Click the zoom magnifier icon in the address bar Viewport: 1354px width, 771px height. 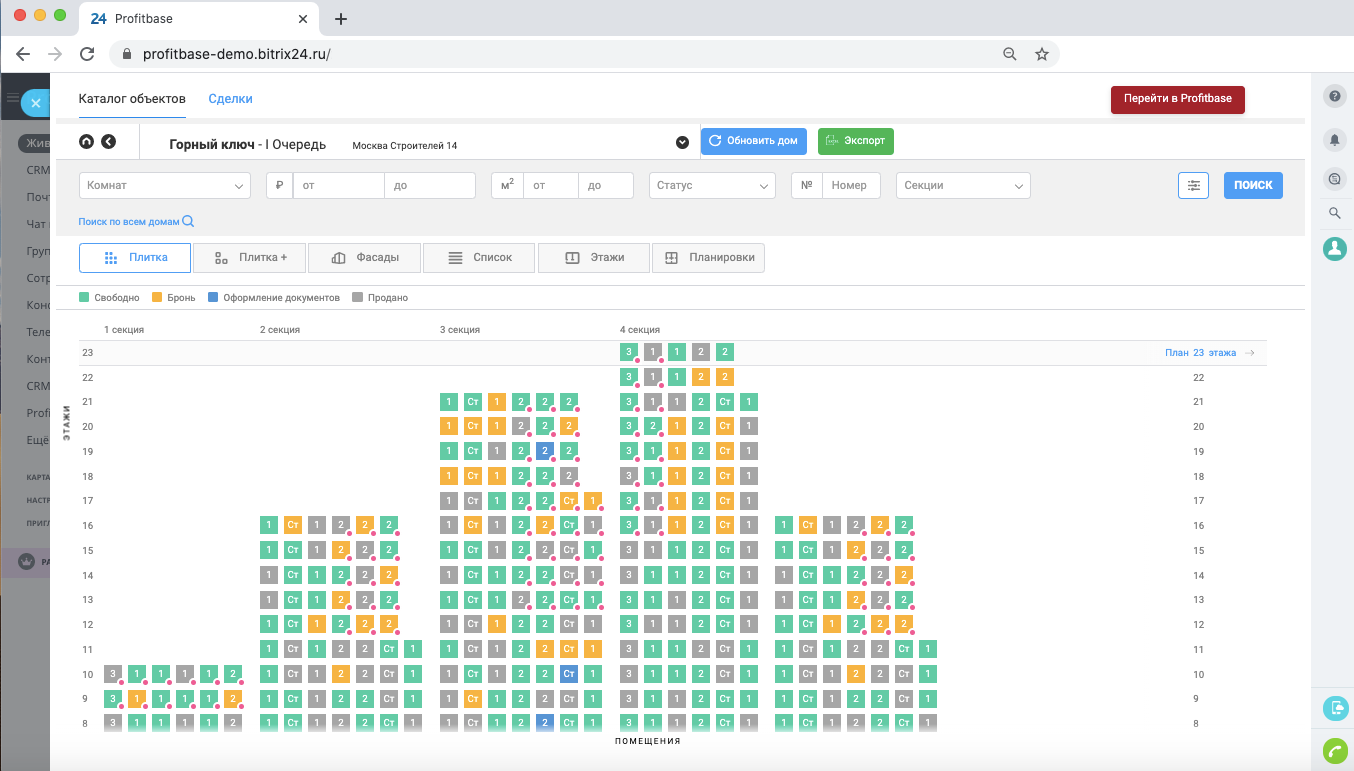[1009, 54]
